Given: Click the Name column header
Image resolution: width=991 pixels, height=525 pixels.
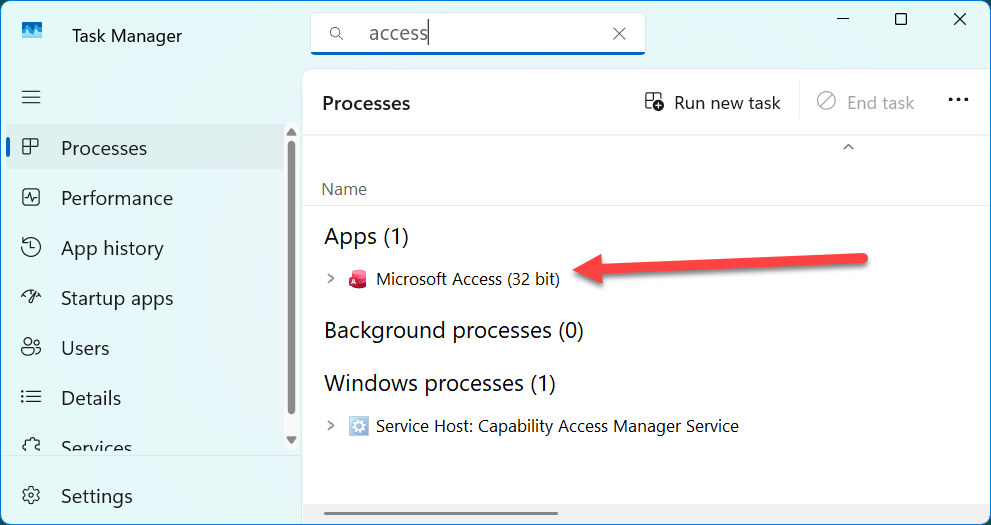Looking at the screenshot, I should click(x=344, y=189).
